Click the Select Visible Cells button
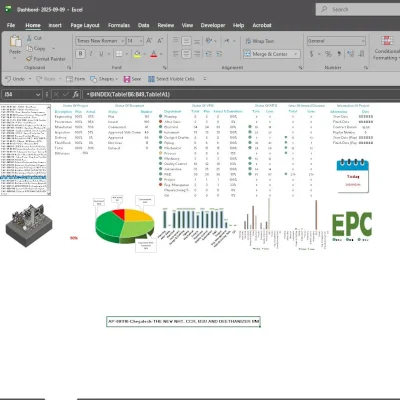 (x=171, y=79)
